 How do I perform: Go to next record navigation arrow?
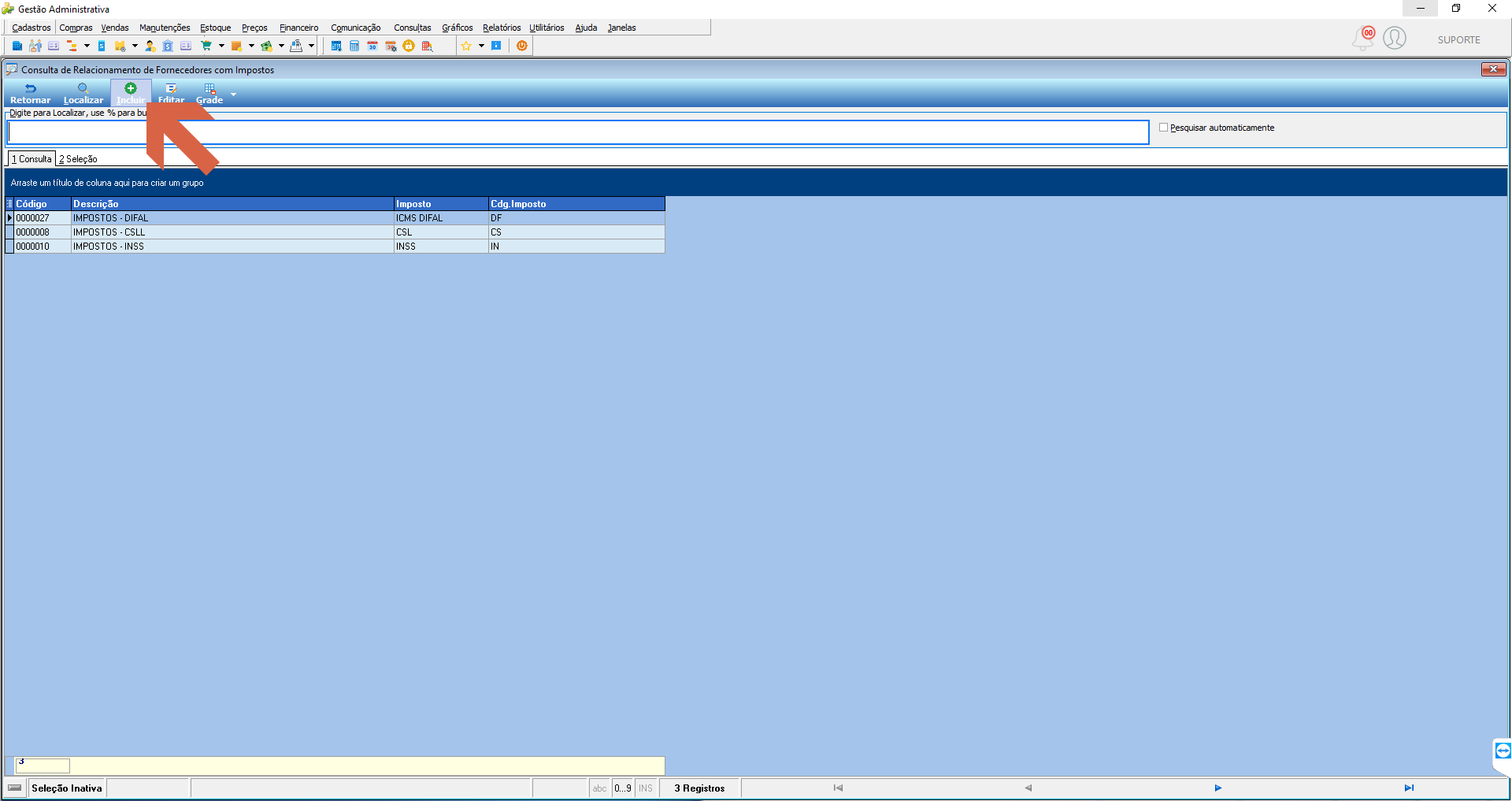(1217, 788)
